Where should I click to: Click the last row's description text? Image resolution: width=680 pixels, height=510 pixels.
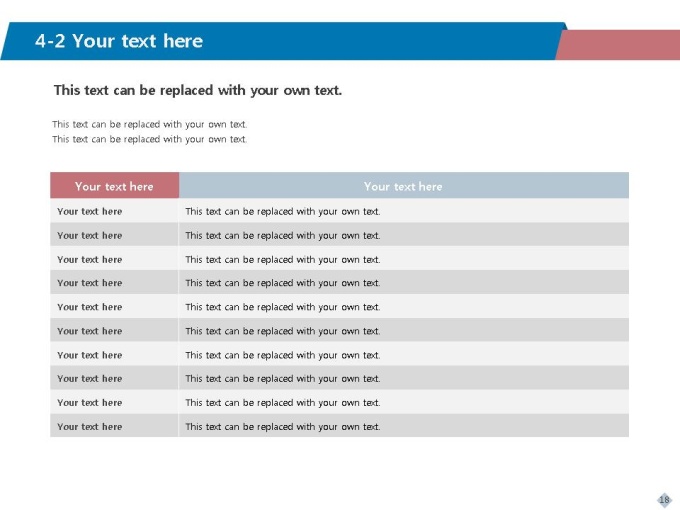pyautogui.click(x=283, y=426)
